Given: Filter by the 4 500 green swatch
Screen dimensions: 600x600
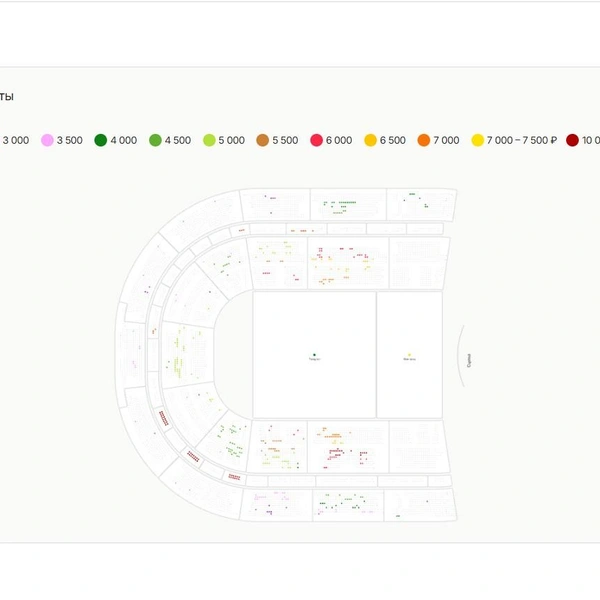Looking at the screenshot, I should pyautogui.click(x=155, y=141).
